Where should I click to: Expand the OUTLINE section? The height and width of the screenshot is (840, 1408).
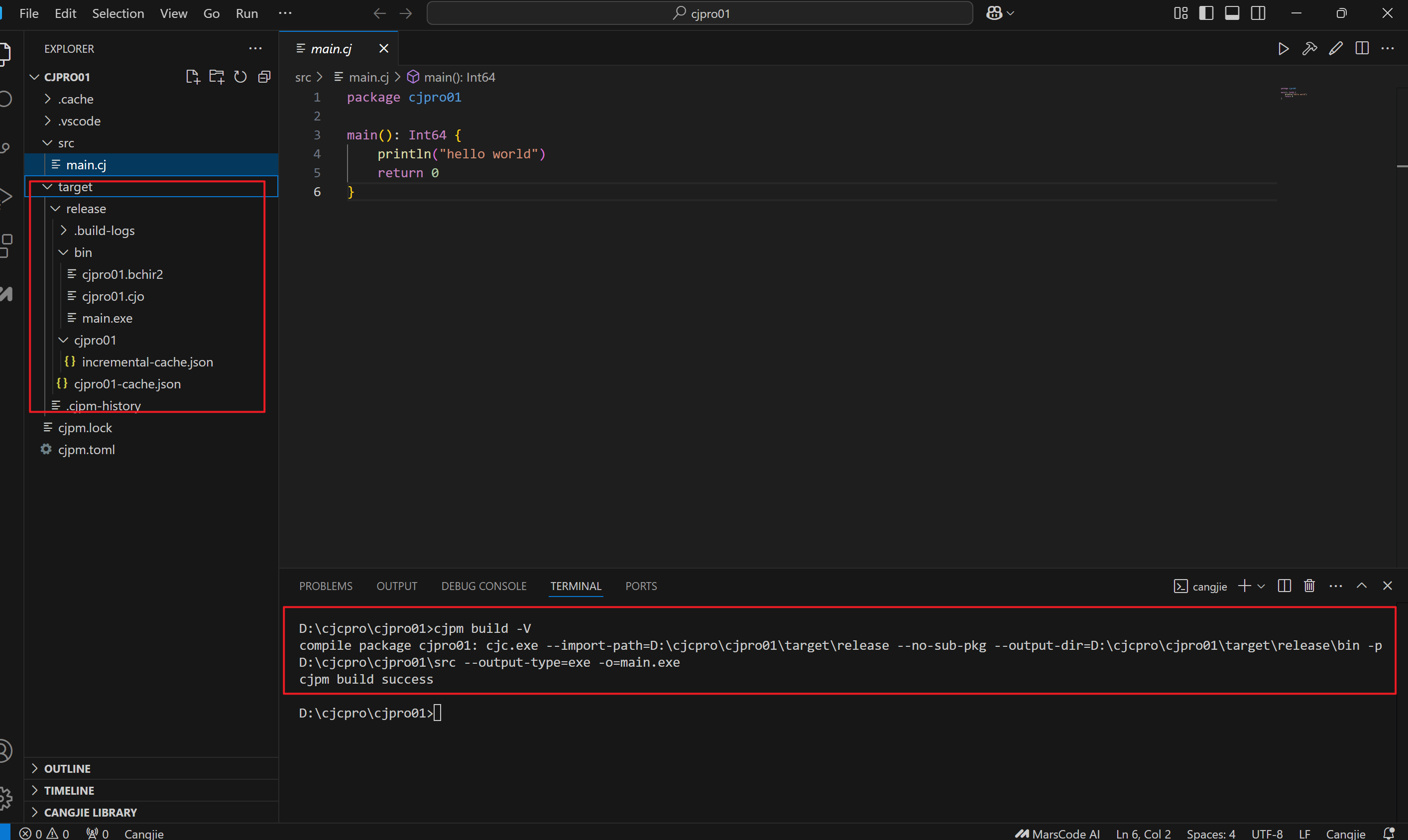[152, 769]
